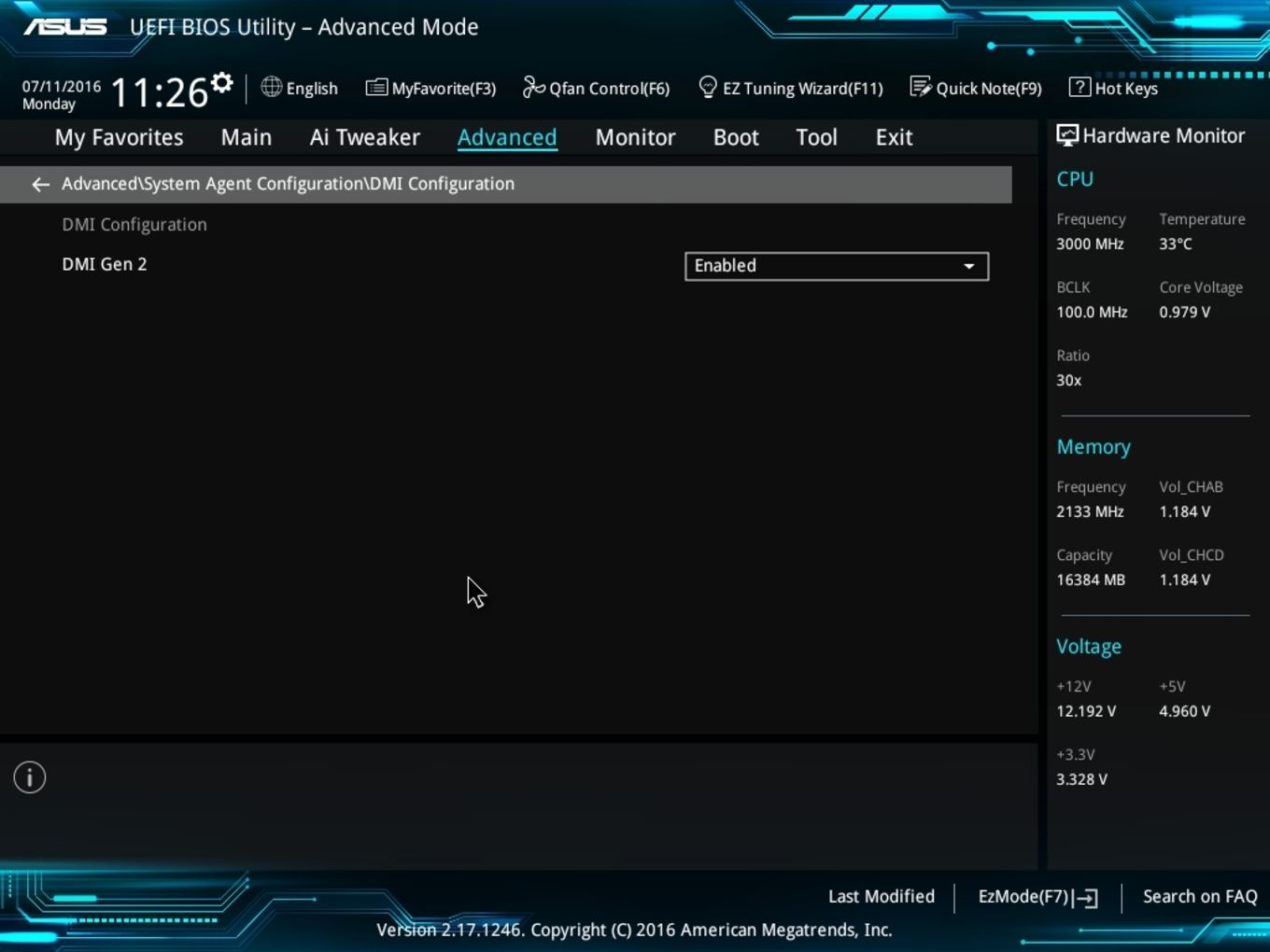Click the +5V value 4.960 V
The height and width of the screenshot is (952, 1270).
(x=1184, y=712)
